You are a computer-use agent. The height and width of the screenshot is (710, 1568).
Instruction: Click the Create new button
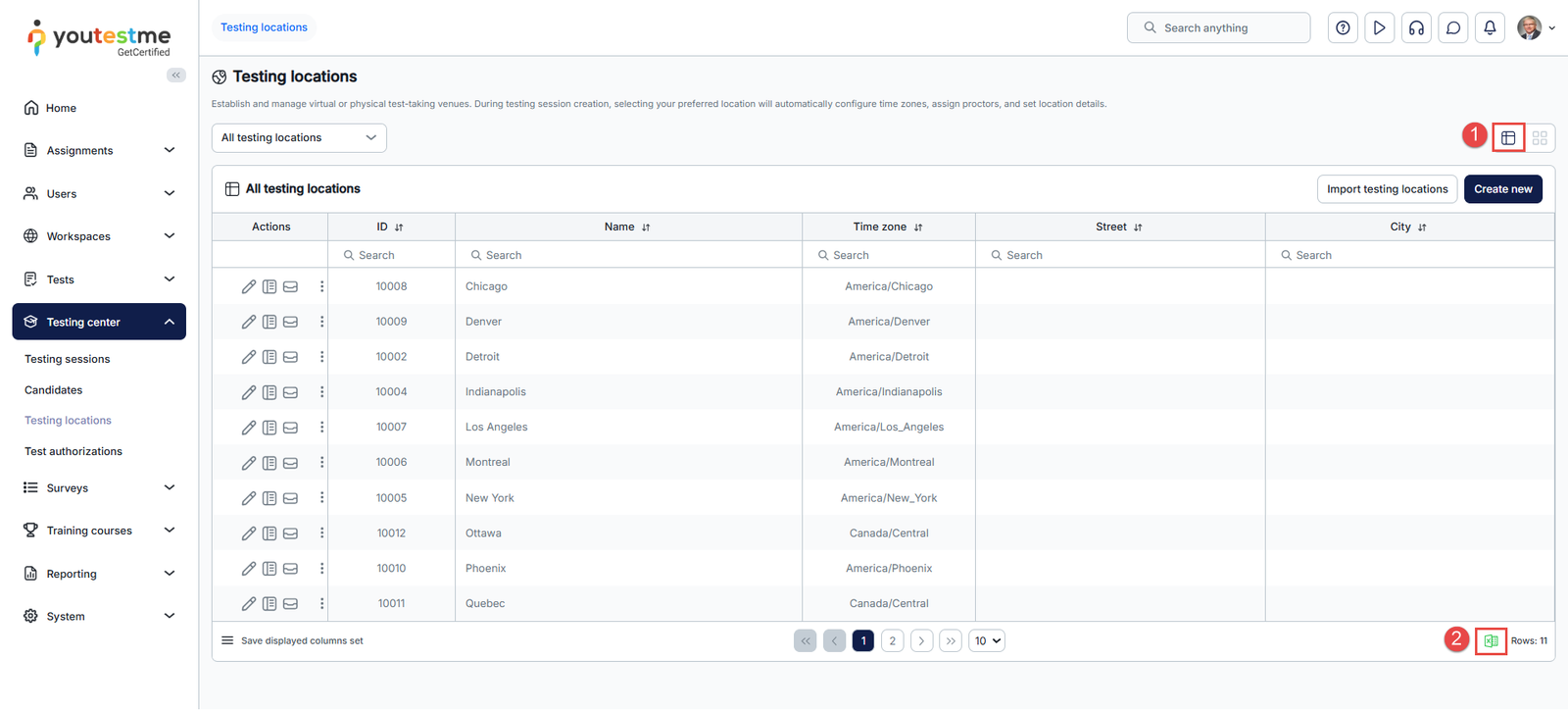click(x=1502, y=189)
